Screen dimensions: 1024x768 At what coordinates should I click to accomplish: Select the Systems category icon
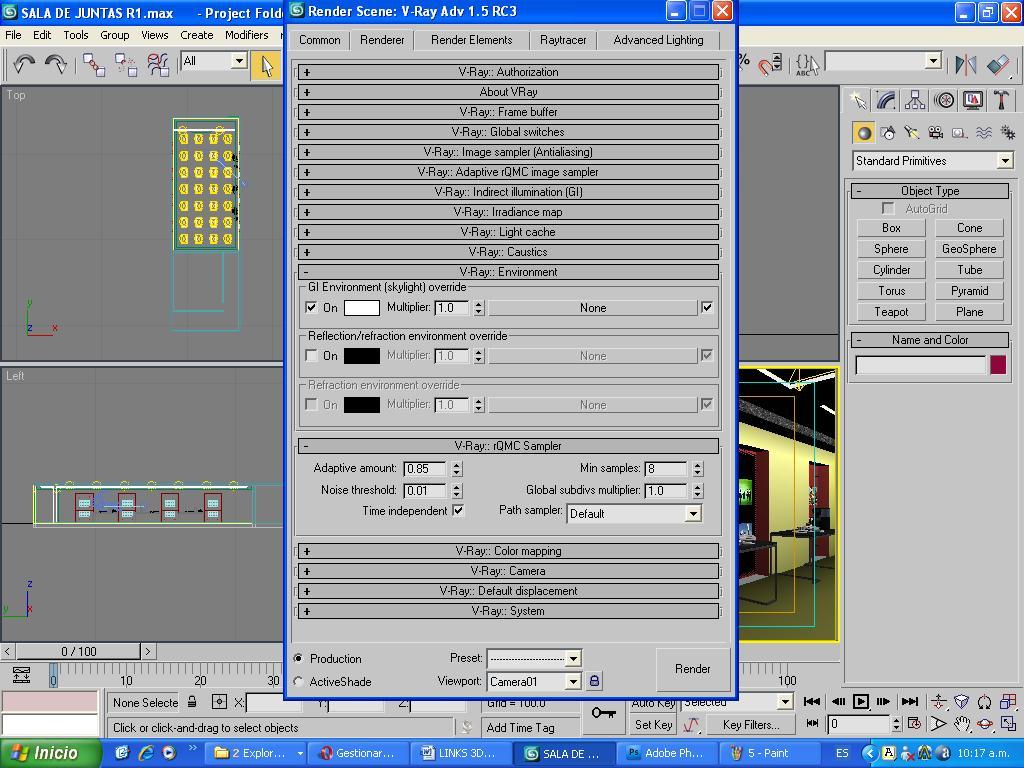[1007, 133]
